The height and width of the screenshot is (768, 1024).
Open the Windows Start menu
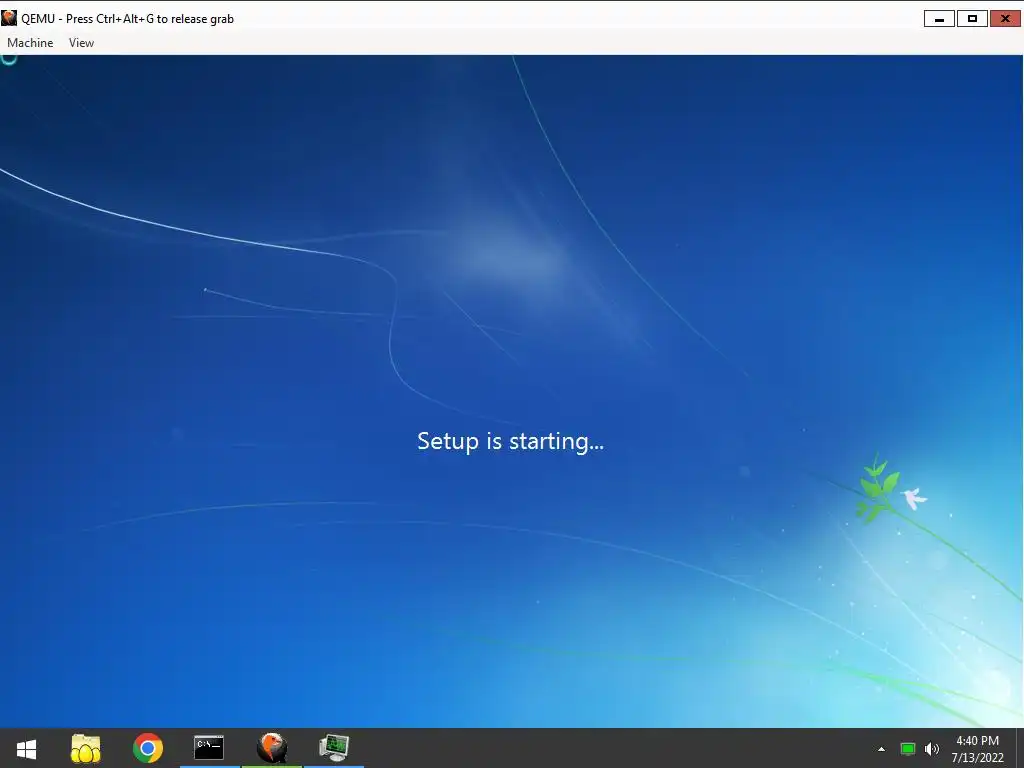point(26,748)
